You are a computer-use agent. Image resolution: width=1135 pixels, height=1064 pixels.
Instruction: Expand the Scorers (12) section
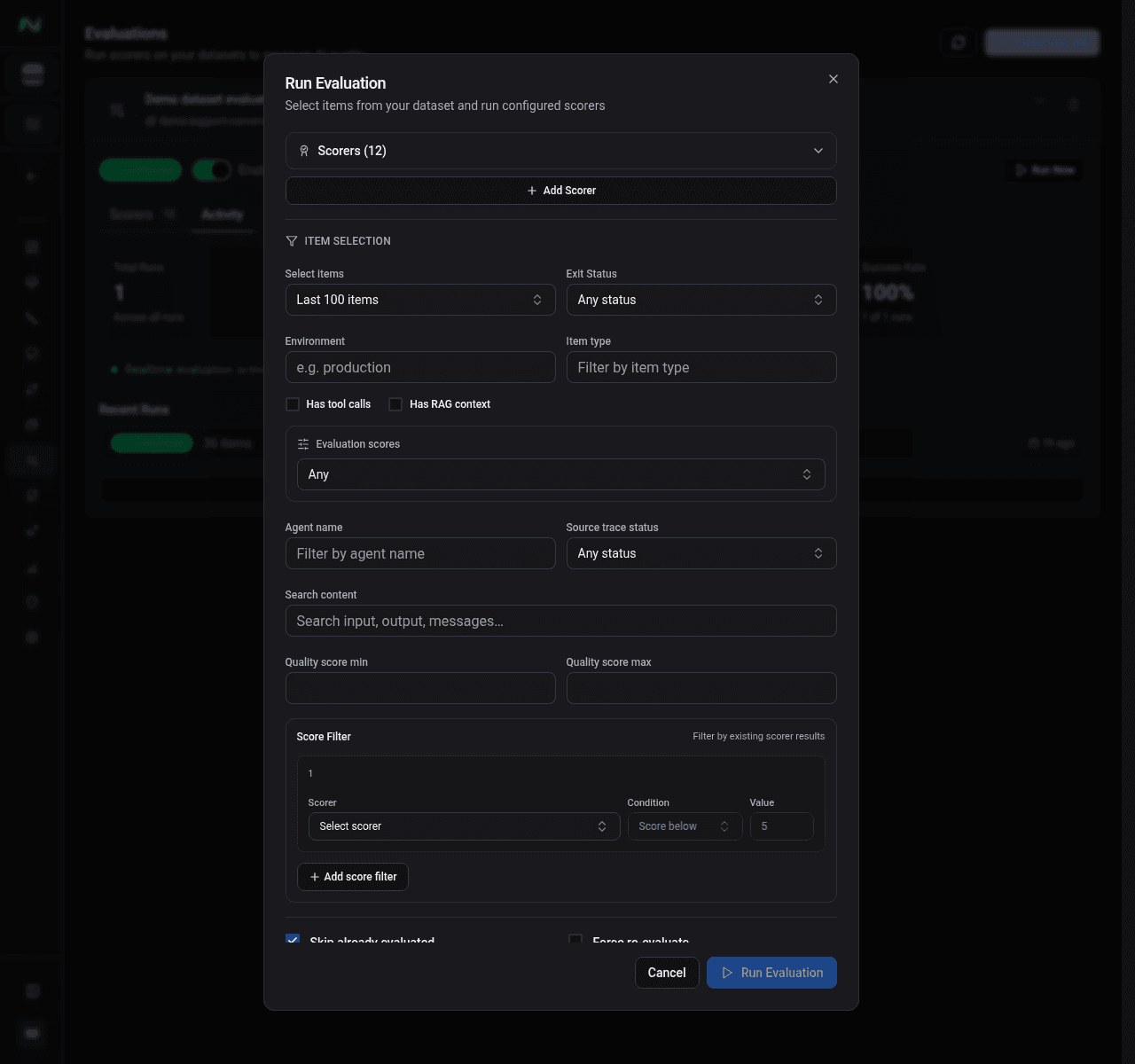pos(560,151)
